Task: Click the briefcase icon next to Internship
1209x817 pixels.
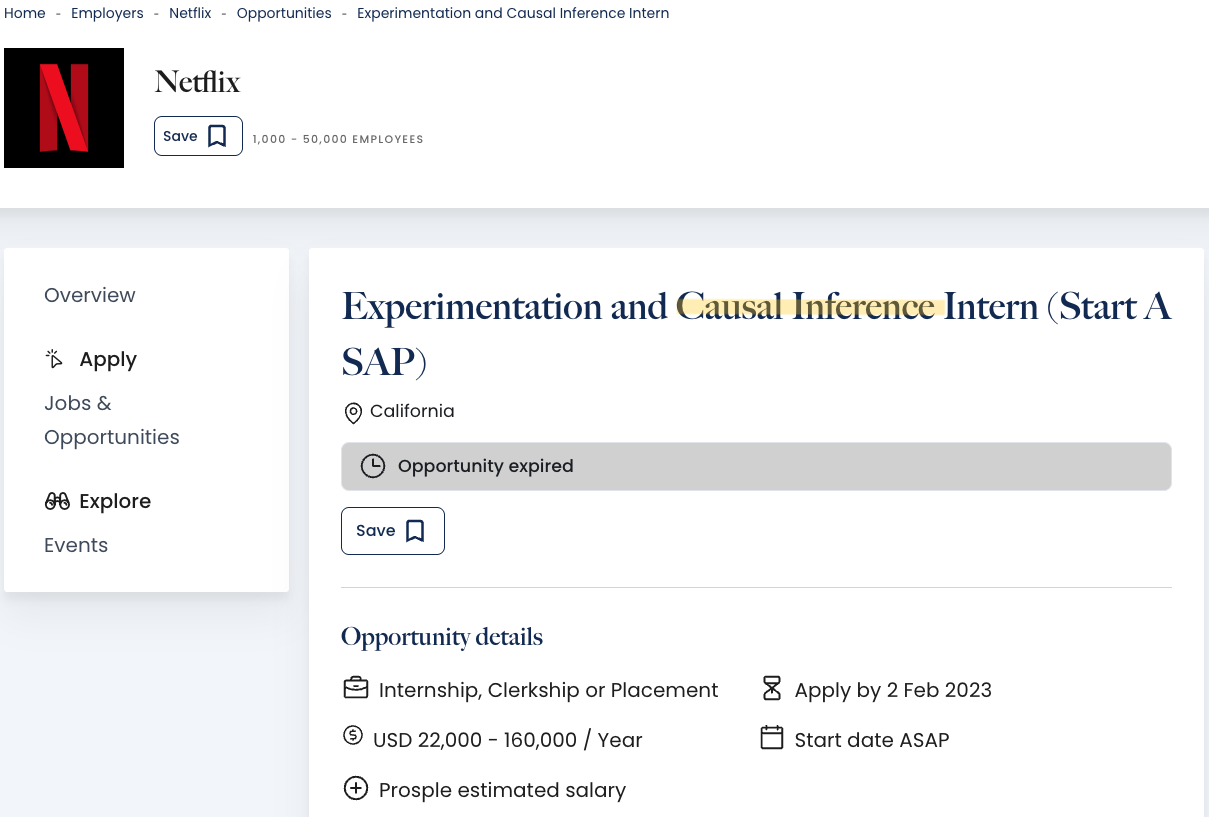Action: click(x=355, y=689)
